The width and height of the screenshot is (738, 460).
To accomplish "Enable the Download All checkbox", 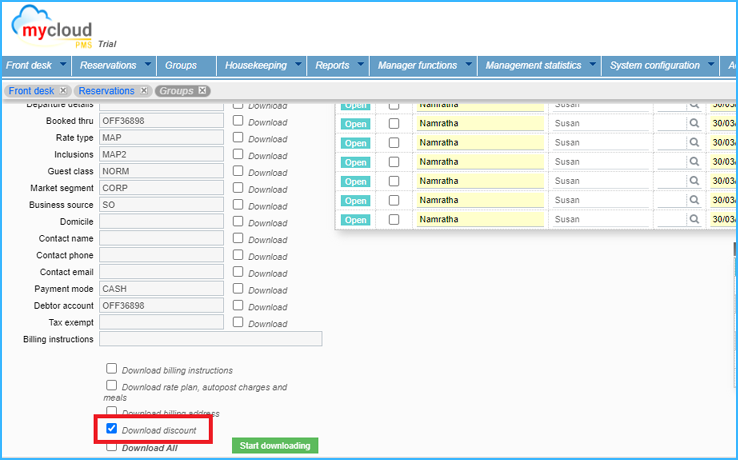I will click(112, 447).
